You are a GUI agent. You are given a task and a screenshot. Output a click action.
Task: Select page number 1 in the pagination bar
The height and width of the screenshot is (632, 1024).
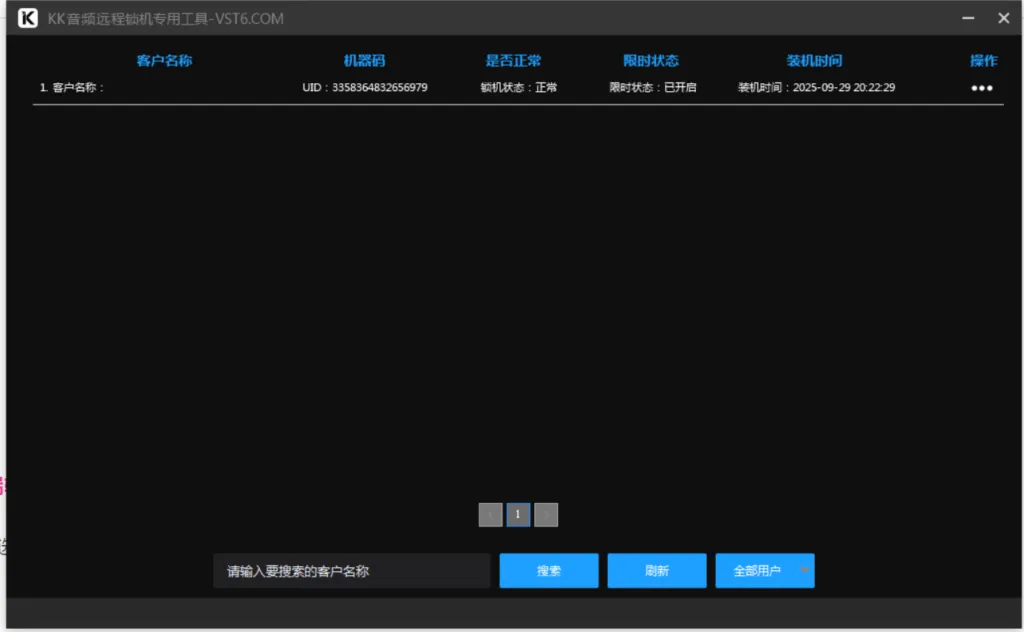[x=518, y=514]
